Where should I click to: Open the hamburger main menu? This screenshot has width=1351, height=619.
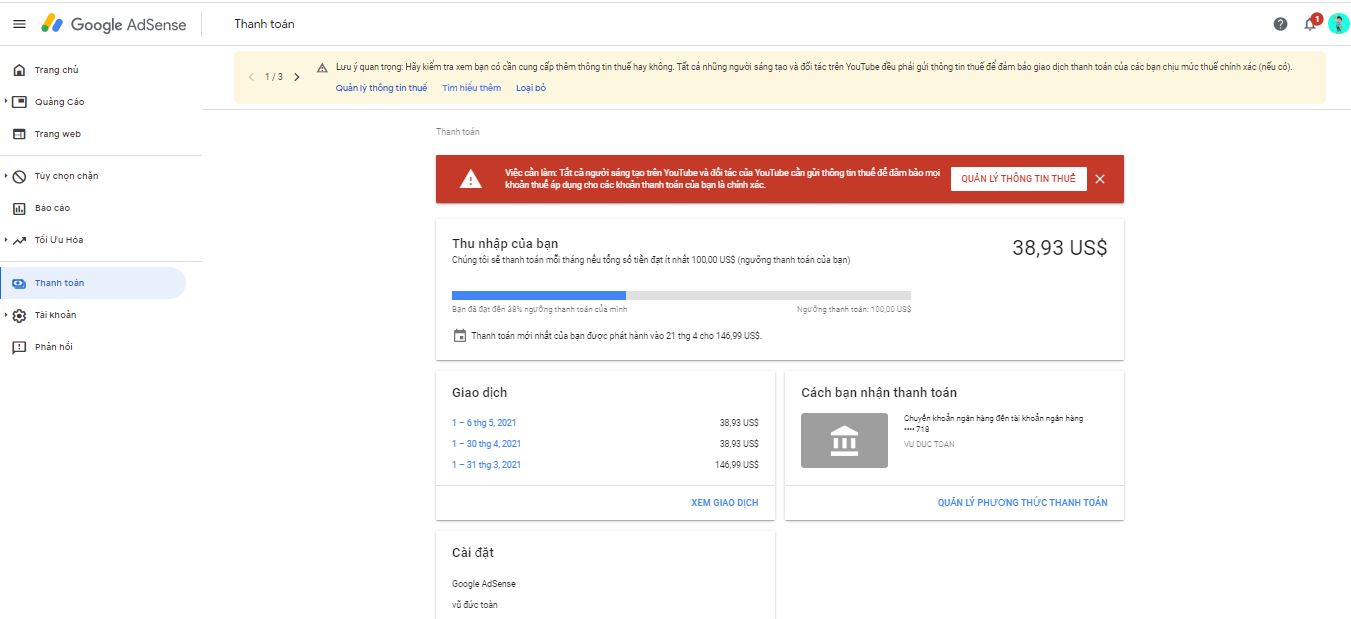click(19, 24)
